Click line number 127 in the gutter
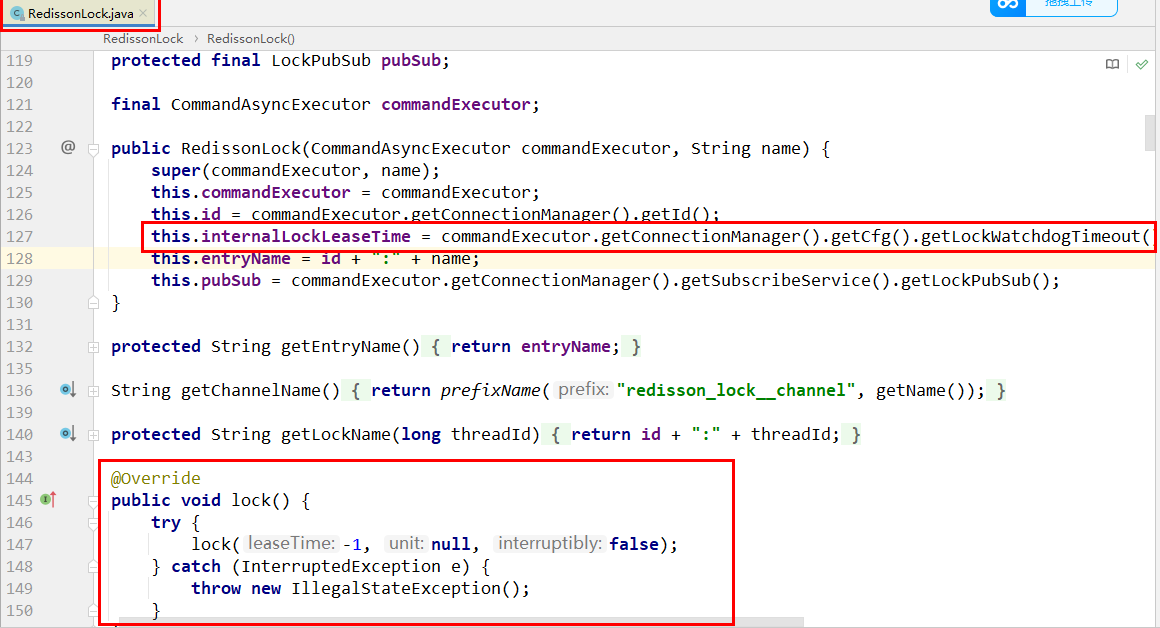 (x=20, y=237)
